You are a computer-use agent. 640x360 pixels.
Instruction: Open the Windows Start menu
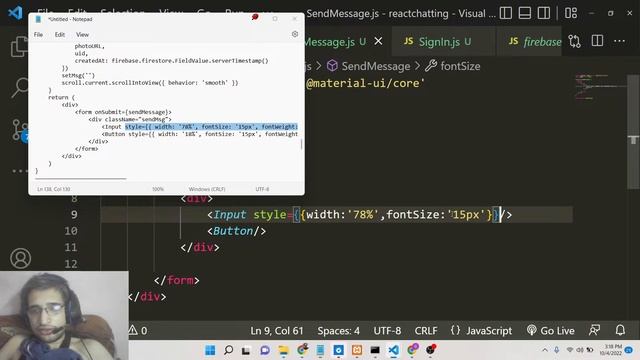[x=210, y=350]
